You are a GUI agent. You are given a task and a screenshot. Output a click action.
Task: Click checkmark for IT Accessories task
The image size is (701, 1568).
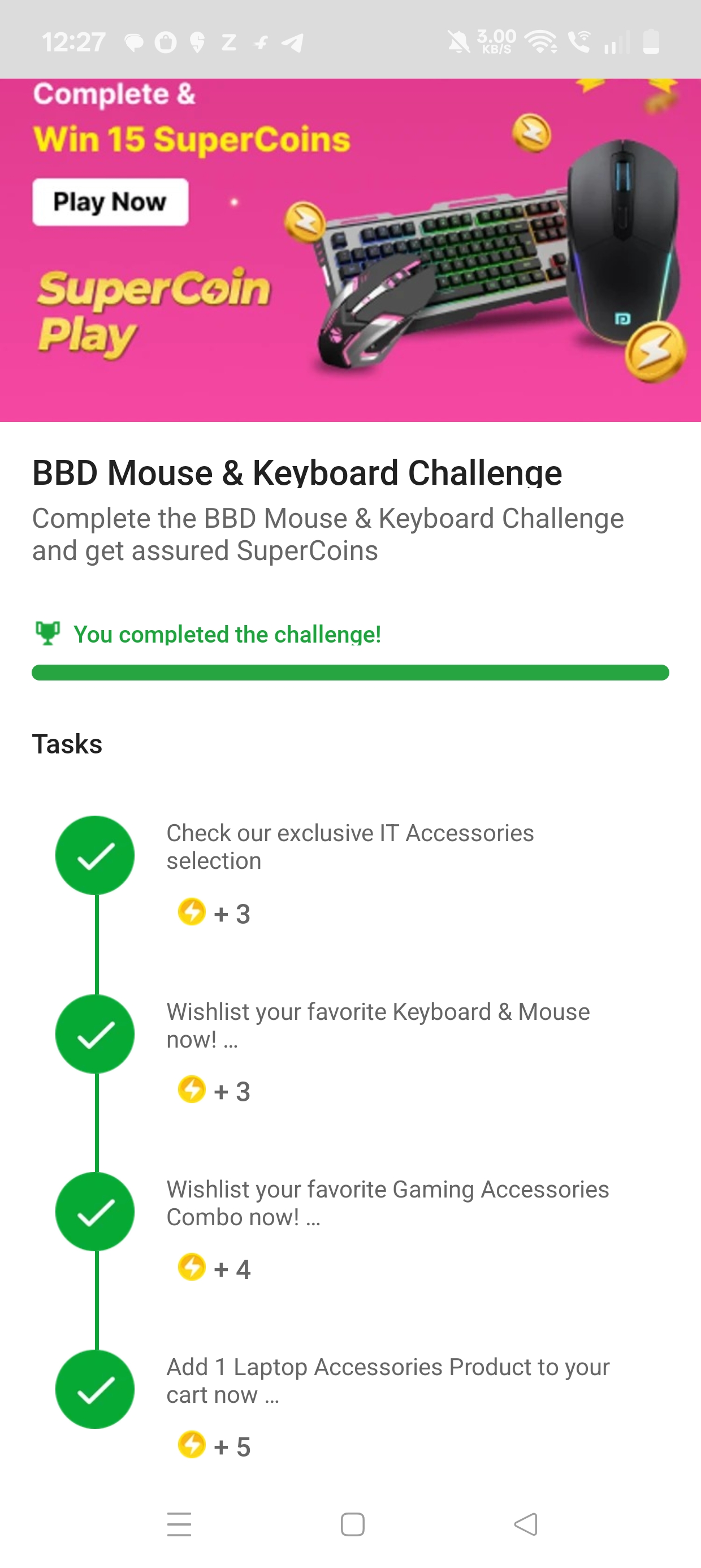click(95, 855)
